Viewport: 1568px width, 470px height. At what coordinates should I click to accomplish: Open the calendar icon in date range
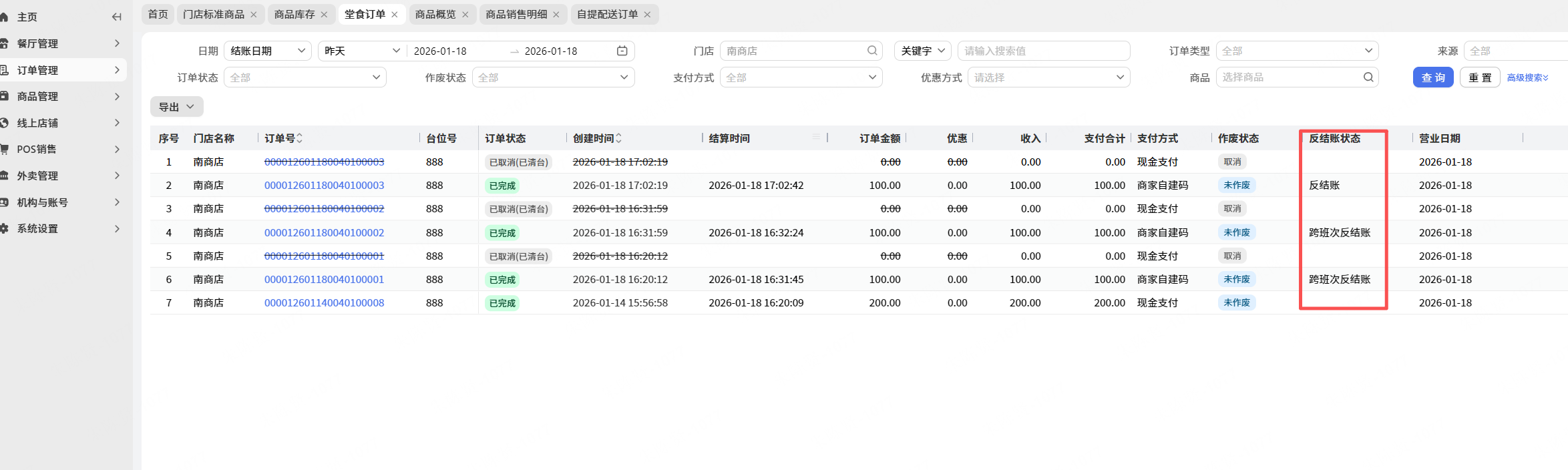pos(622,51)
